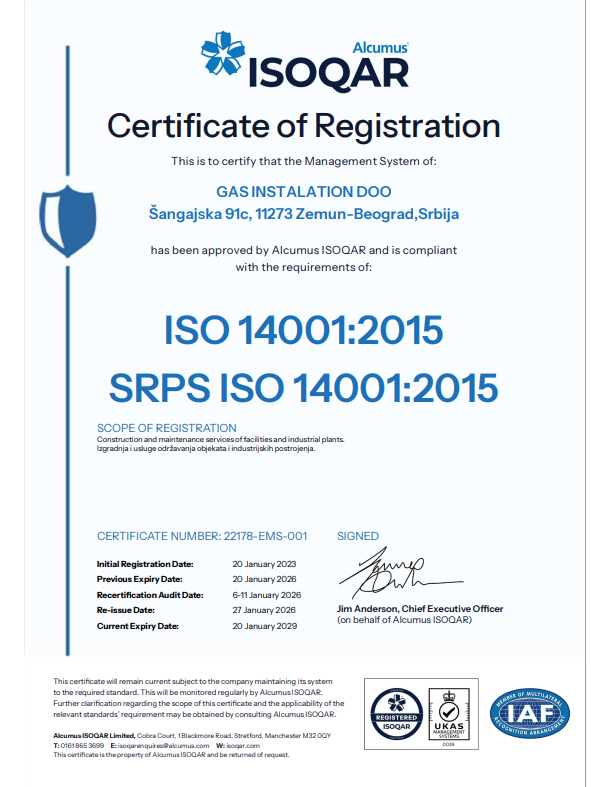Viewport: 611px width, 787px height.
Task: Click the 'Re-issue Date:' label
Action: (x=126, y=610)
